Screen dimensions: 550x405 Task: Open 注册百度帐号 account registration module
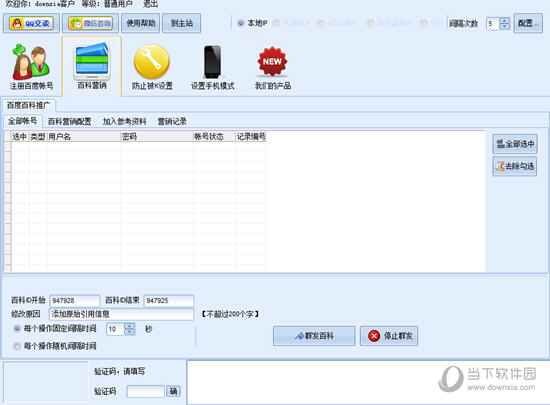pos(31,67)
